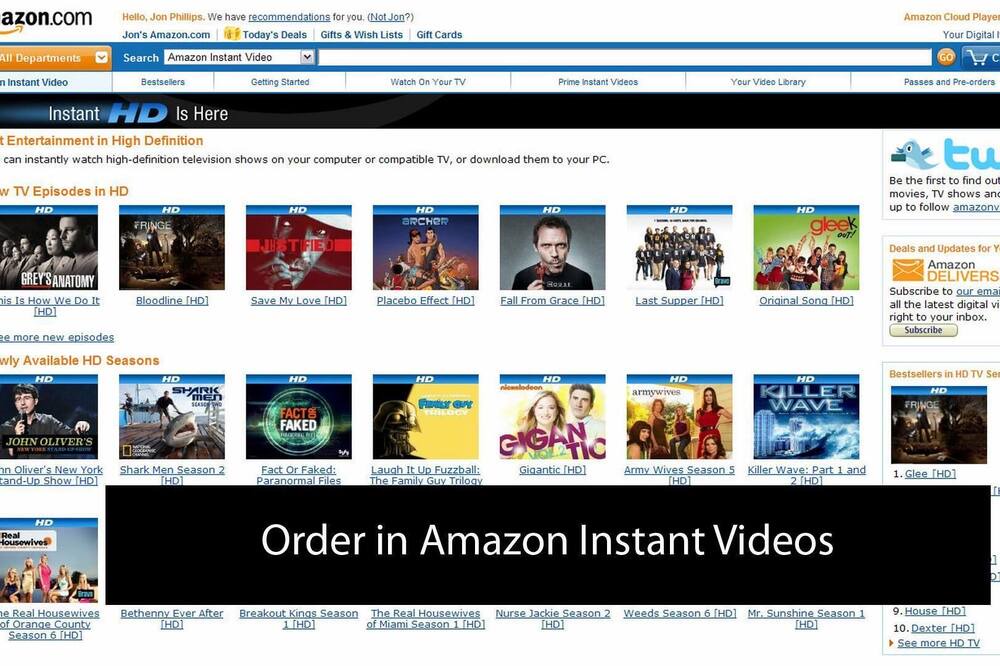Open the Getting Started tab
1000x666 pixels.
click(x=280, y=82)
